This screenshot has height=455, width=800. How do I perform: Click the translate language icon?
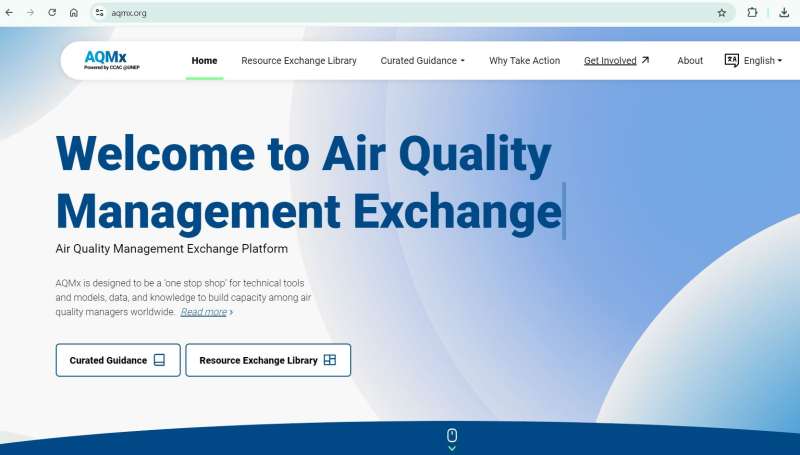click(x=731, y=60)
